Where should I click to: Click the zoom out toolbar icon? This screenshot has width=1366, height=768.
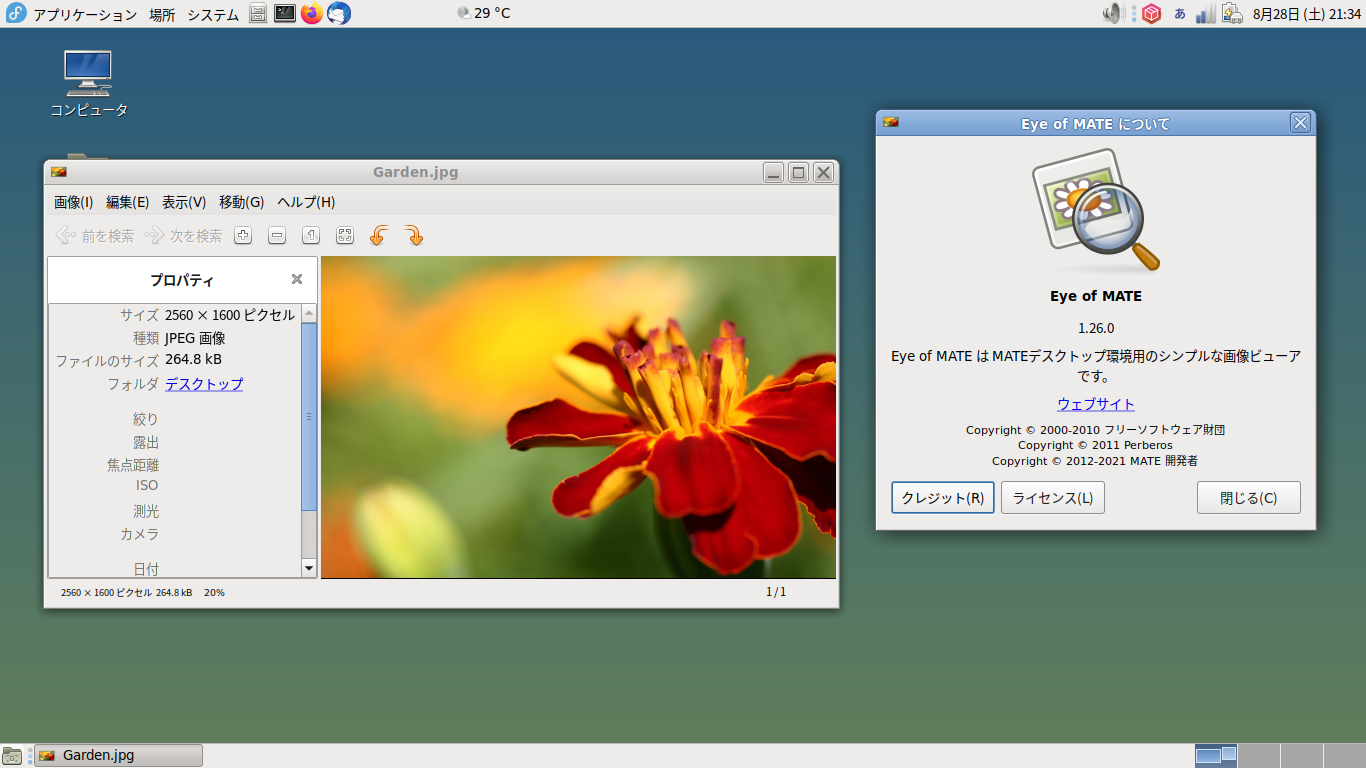277,235
